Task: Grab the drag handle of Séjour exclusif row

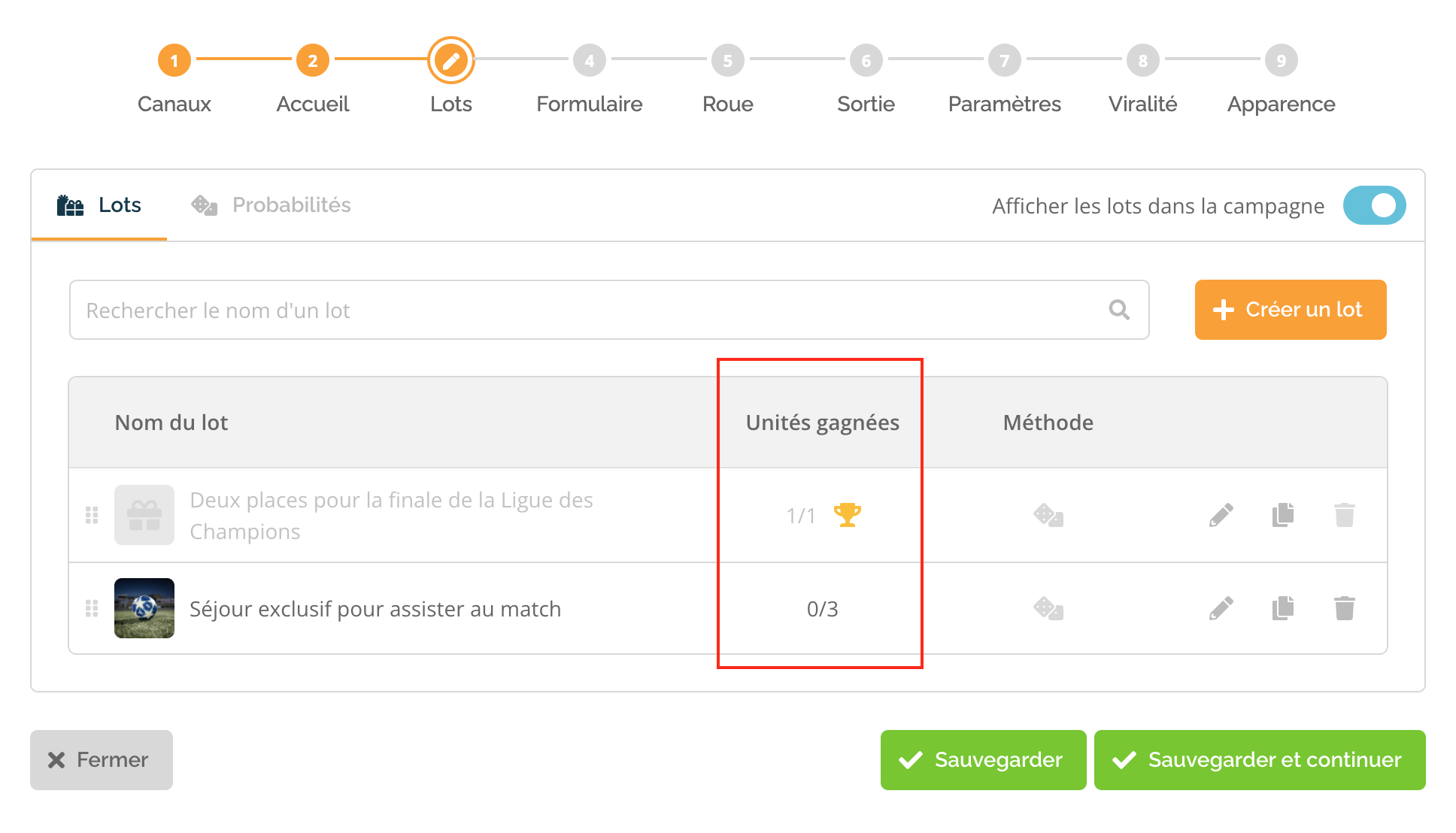Action: [92, 608]
